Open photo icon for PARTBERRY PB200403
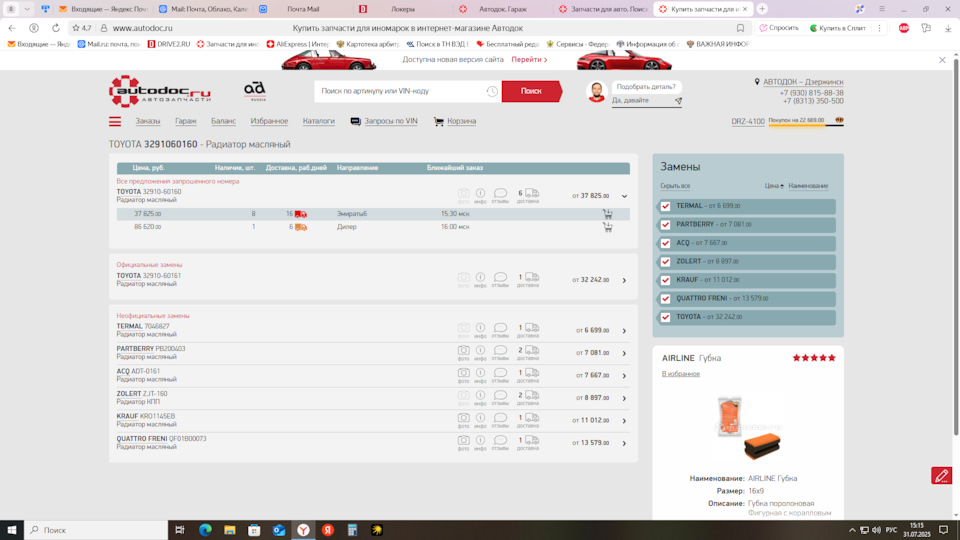 pyautogui.click(x=463, y=350)
